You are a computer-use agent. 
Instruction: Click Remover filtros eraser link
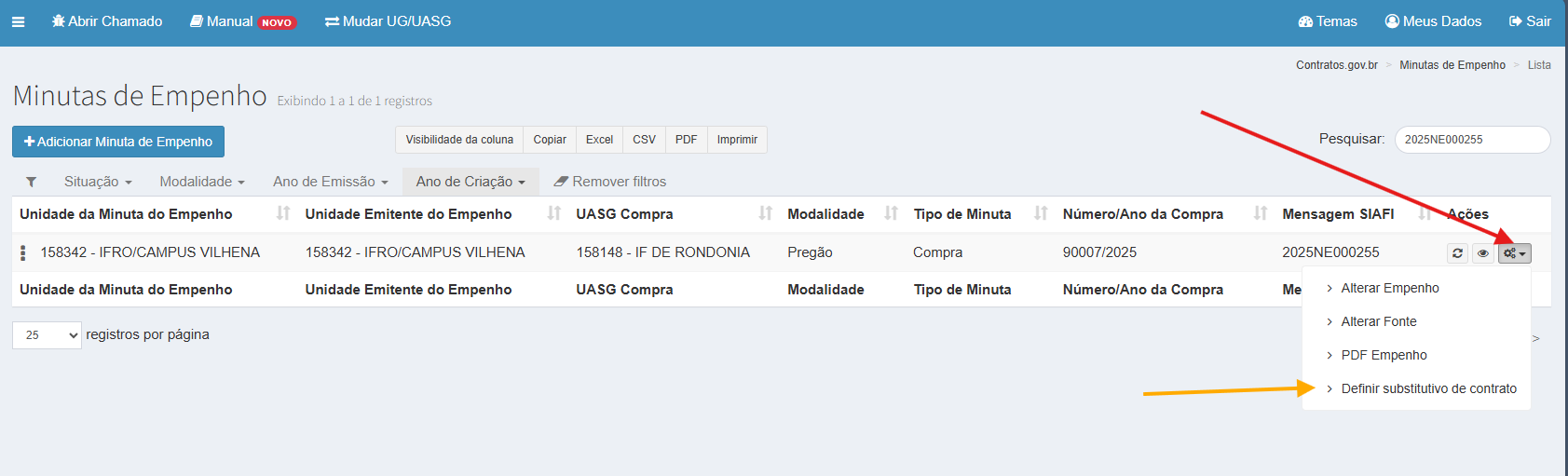pyautogui.click(x=610, y=182)
